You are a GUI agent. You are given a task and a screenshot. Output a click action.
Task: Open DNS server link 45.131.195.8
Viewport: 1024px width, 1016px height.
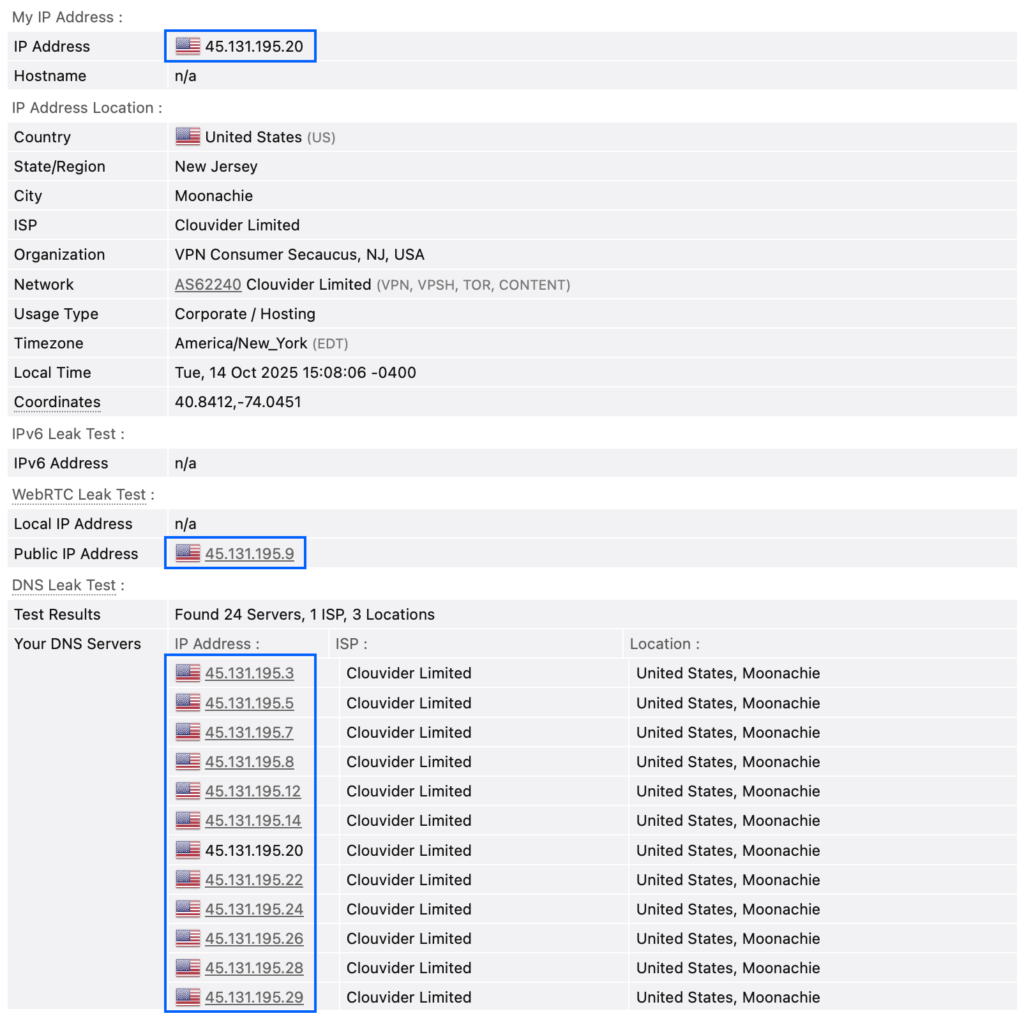(x=249, y=762)
